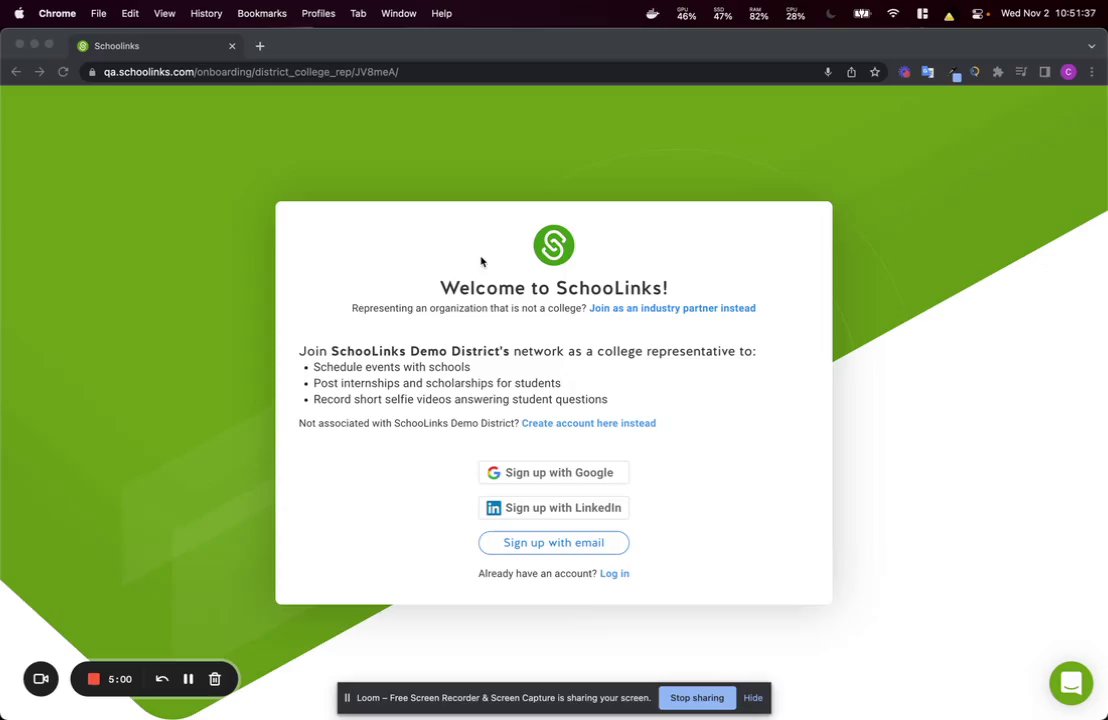Image resolution: width=1108 pixels, height=720 pixels.
Task: Open the Google Translate extension
Action: pos(928,72)
